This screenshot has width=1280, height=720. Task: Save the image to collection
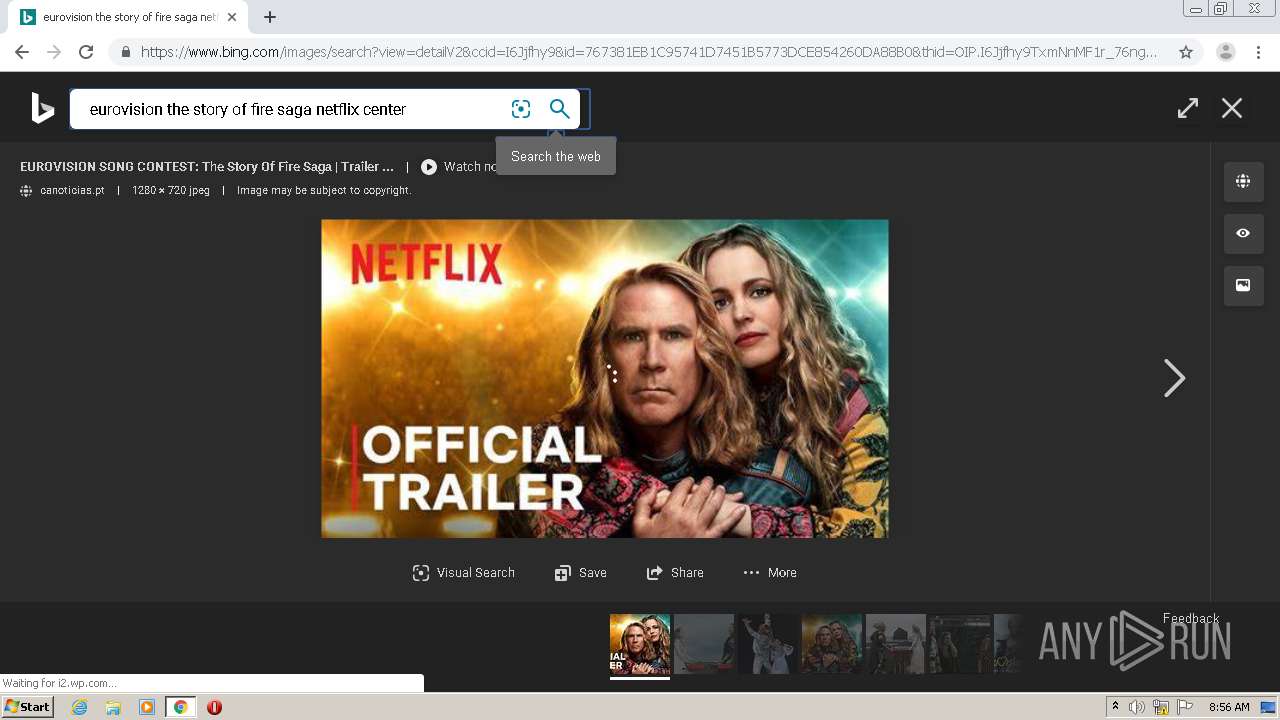point(581,573)
